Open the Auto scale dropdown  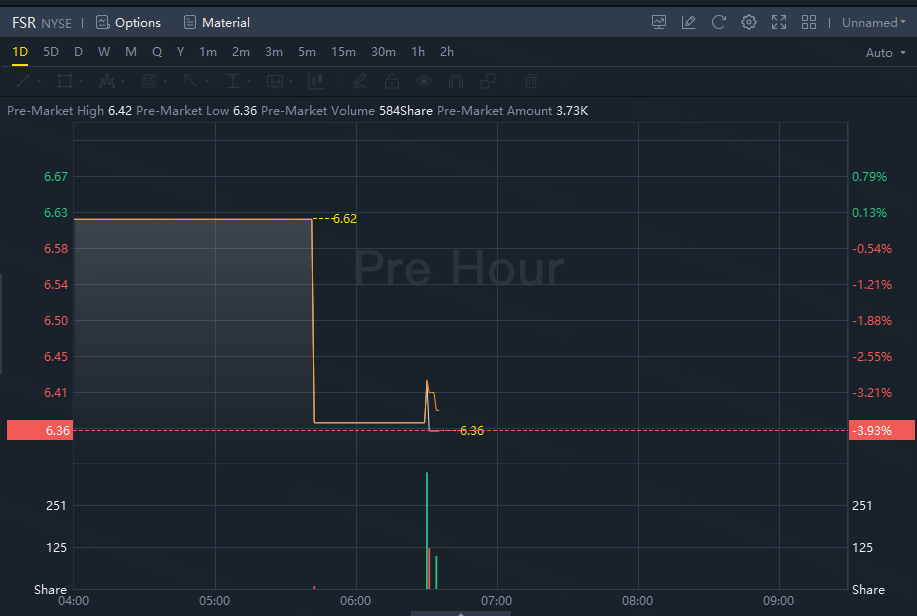(x=885, y=53)
